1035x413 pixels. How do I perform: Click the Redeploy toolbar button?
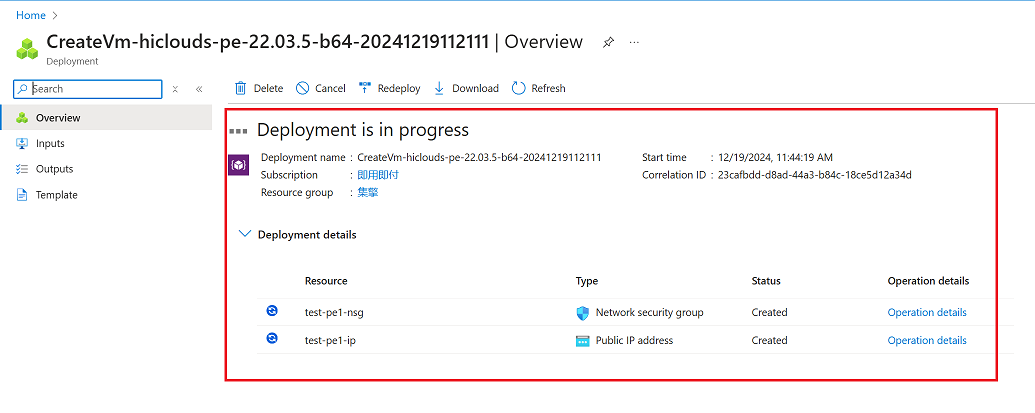(389, 88)
